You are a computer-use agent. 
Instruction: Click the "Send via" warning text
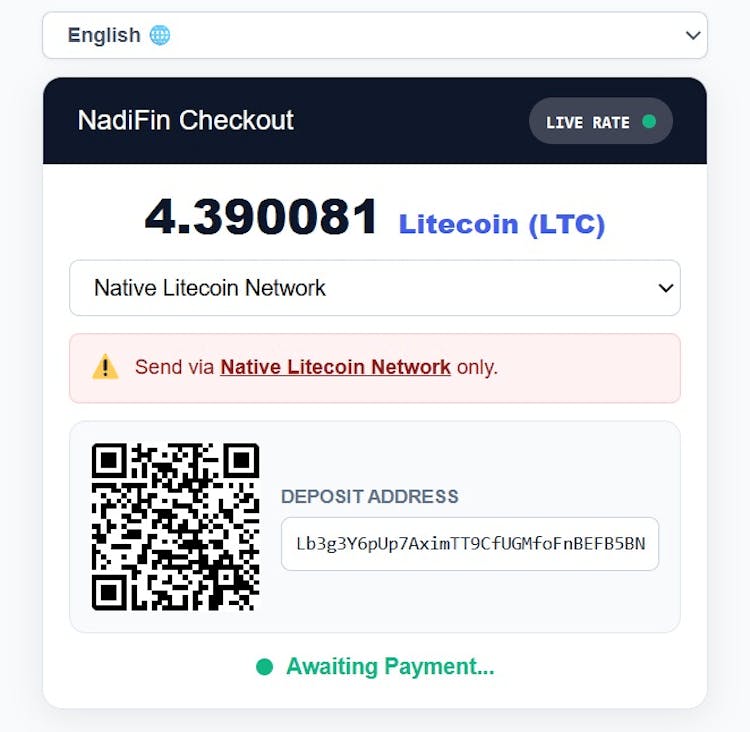[175, 367]
